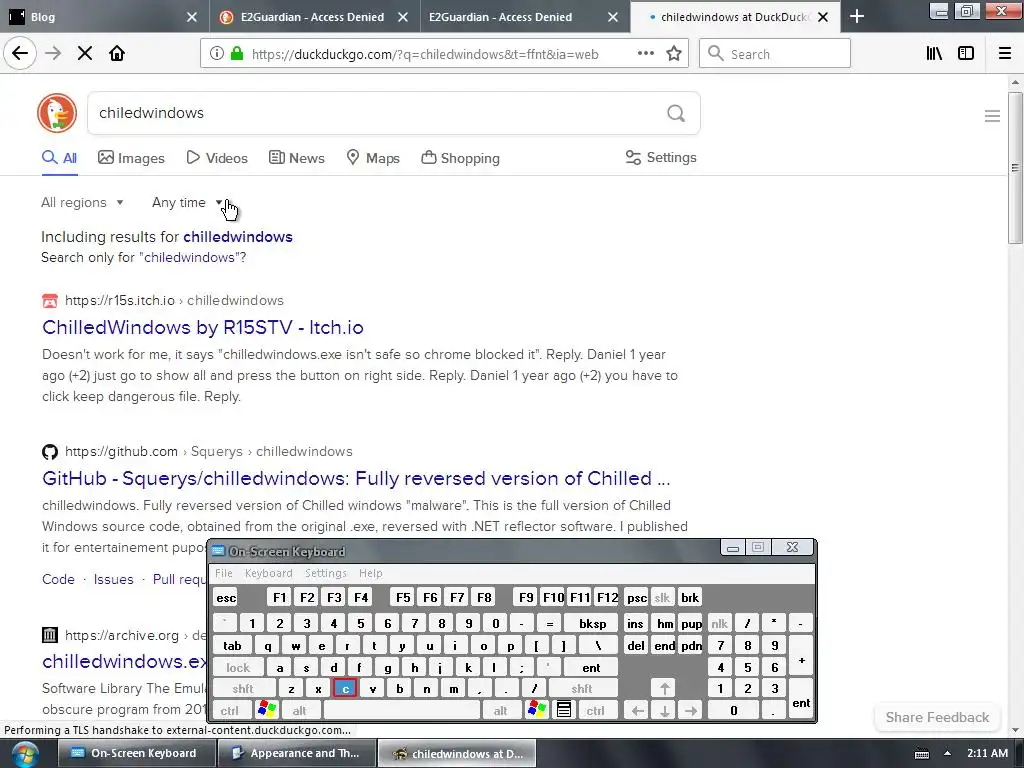Open the Keyboard menu
This screenshot has height=768, width=1024.
tap(268, 573)
